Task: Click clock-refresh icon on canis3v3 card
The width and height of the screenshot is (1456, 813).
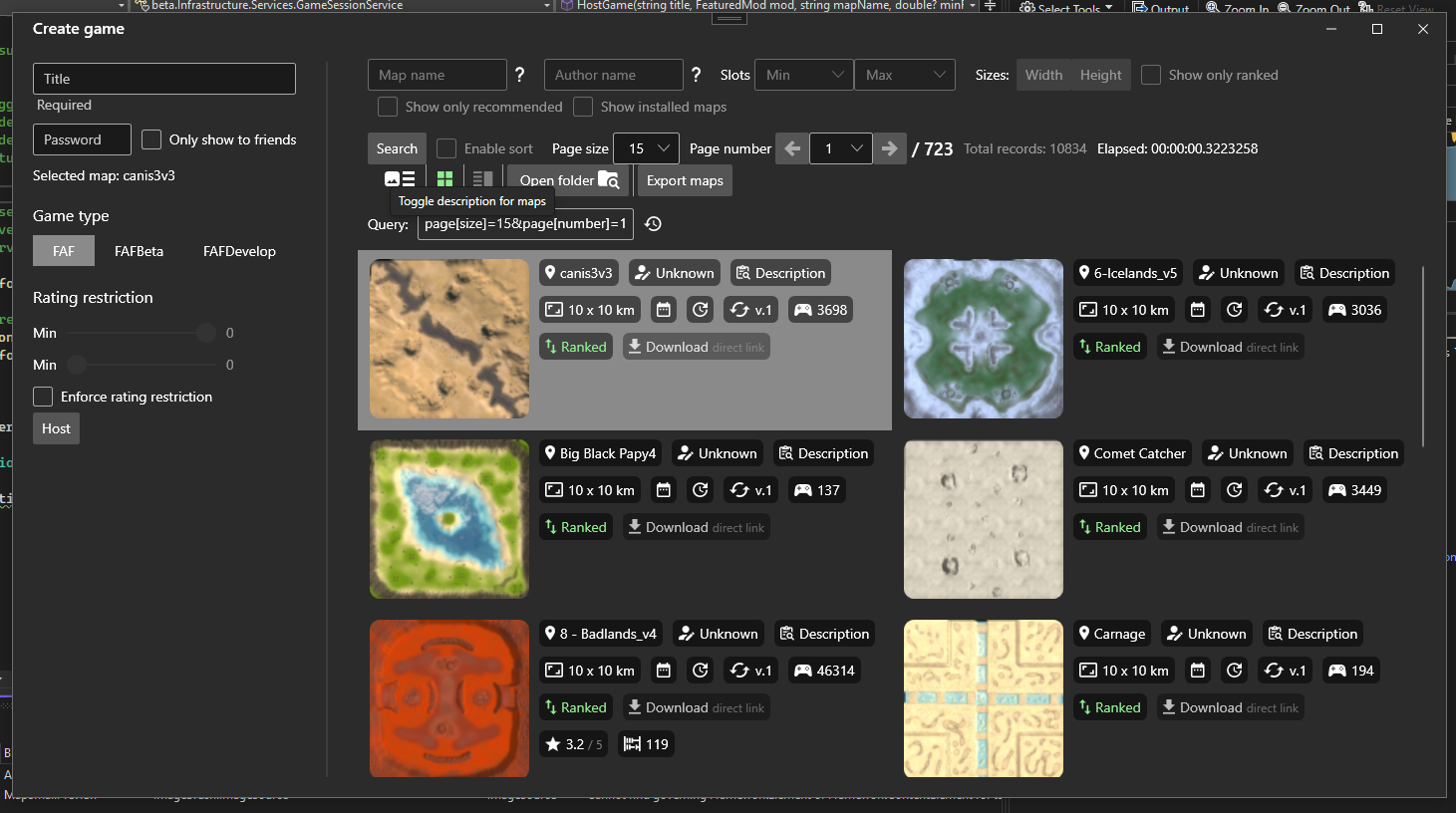Action: tap(701, 310)
